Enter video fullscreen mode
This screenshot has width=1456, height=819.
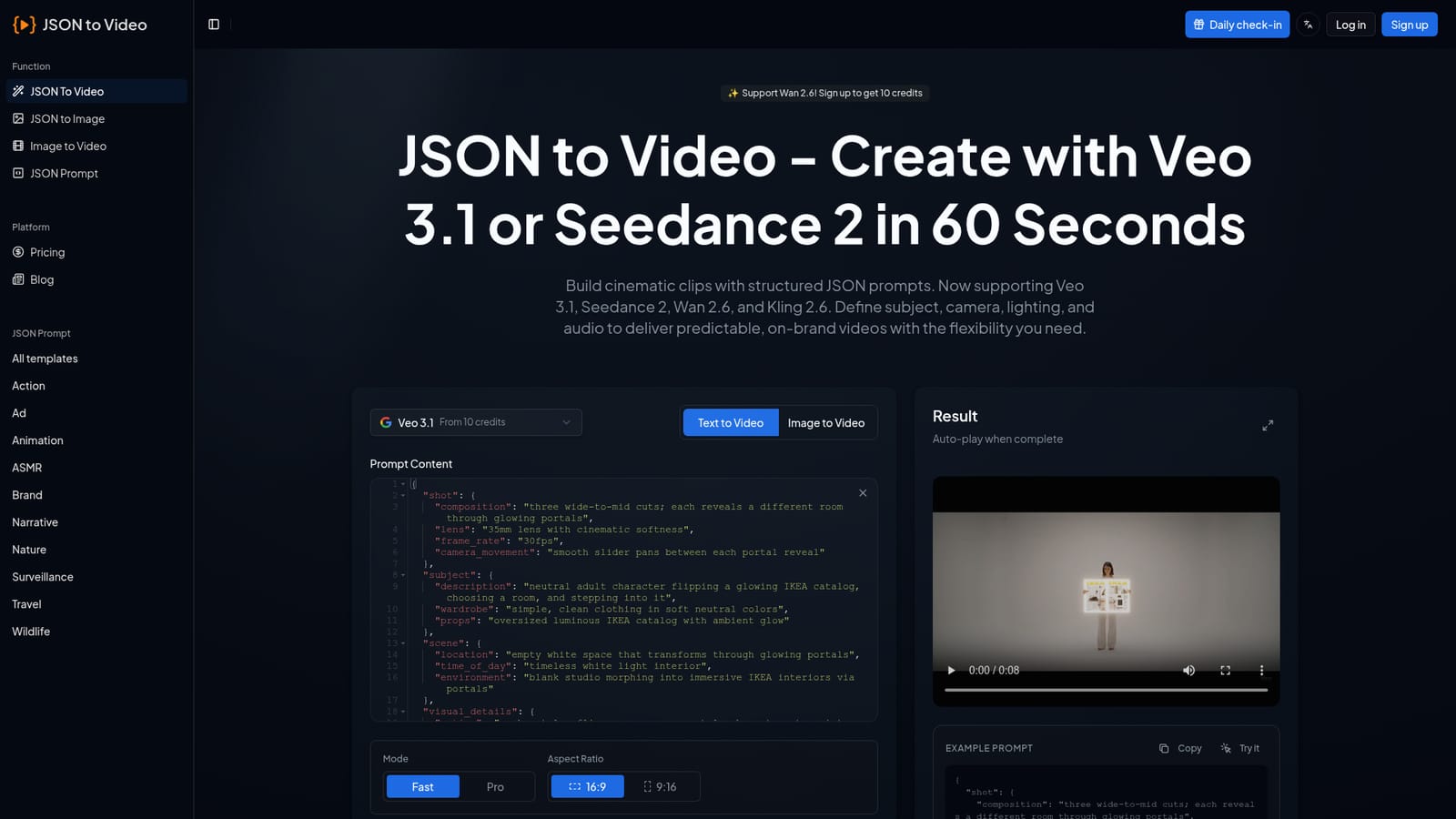click(x=1225, y=671)
